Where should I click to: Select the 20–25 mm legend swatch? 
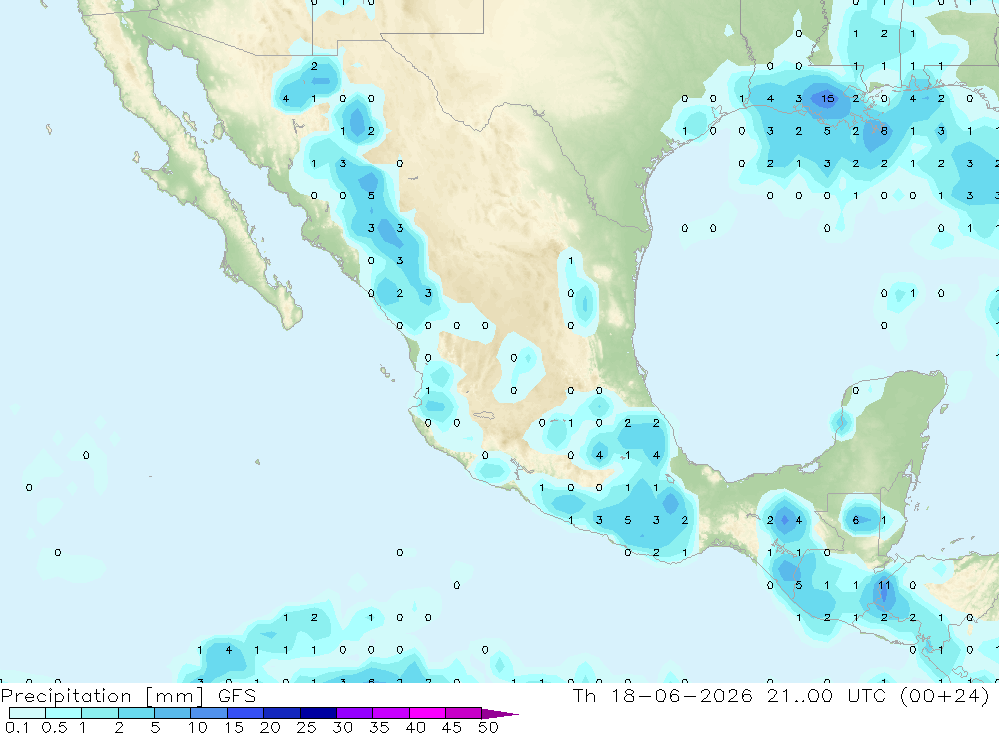coord(282,713)
